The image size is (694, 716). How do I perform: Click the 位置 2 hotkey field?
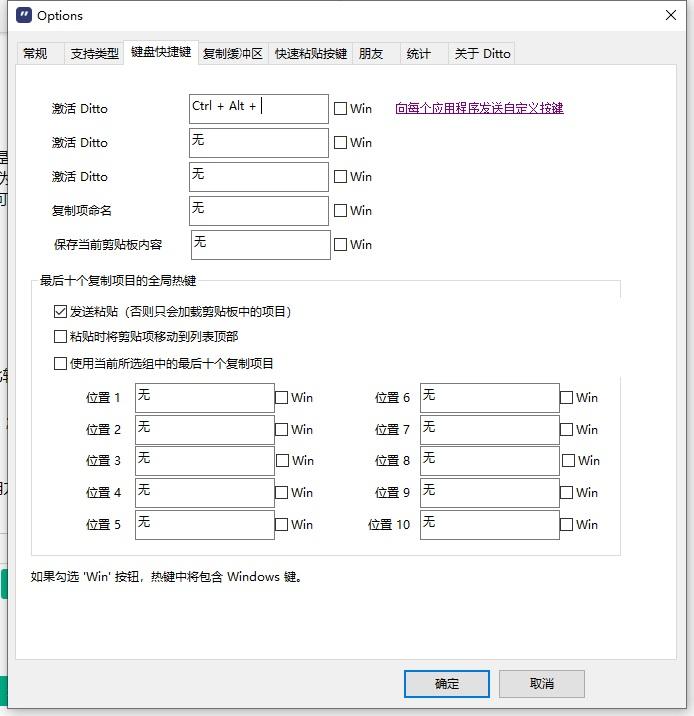coord(205,430)
